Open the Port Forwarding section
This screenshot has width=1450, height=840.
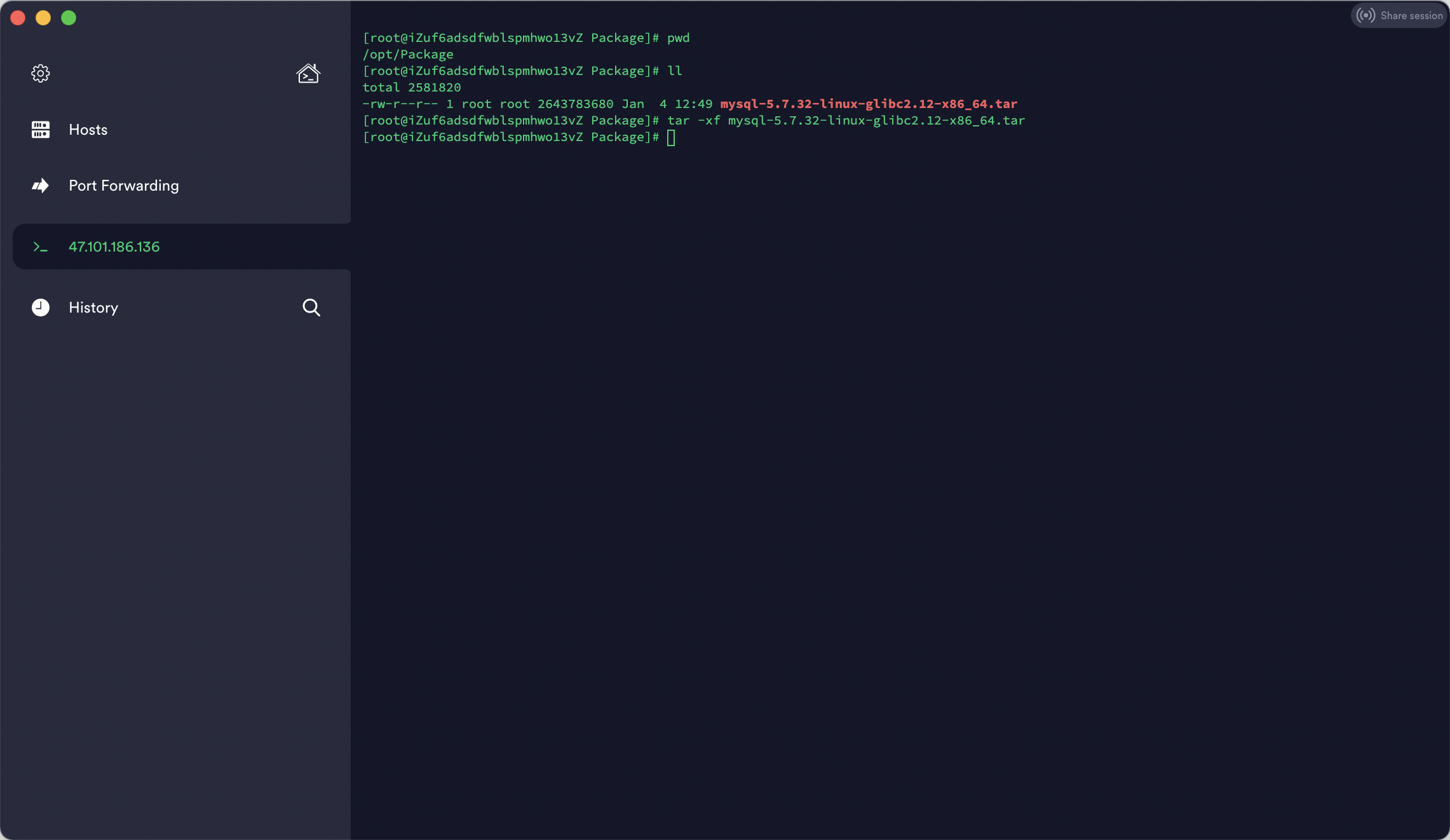click(124, 186)
